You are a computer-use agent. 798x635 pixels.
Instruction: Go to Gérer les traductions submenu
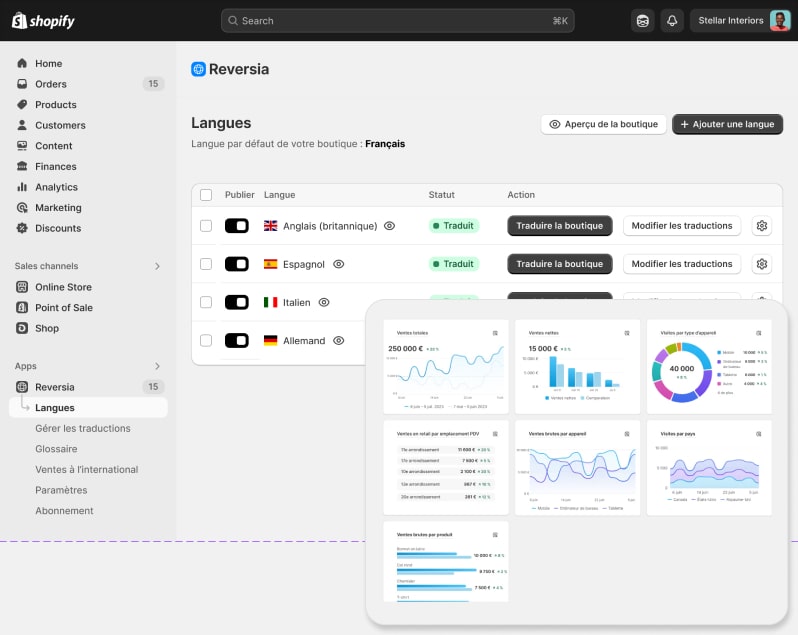tap(83, 428)
